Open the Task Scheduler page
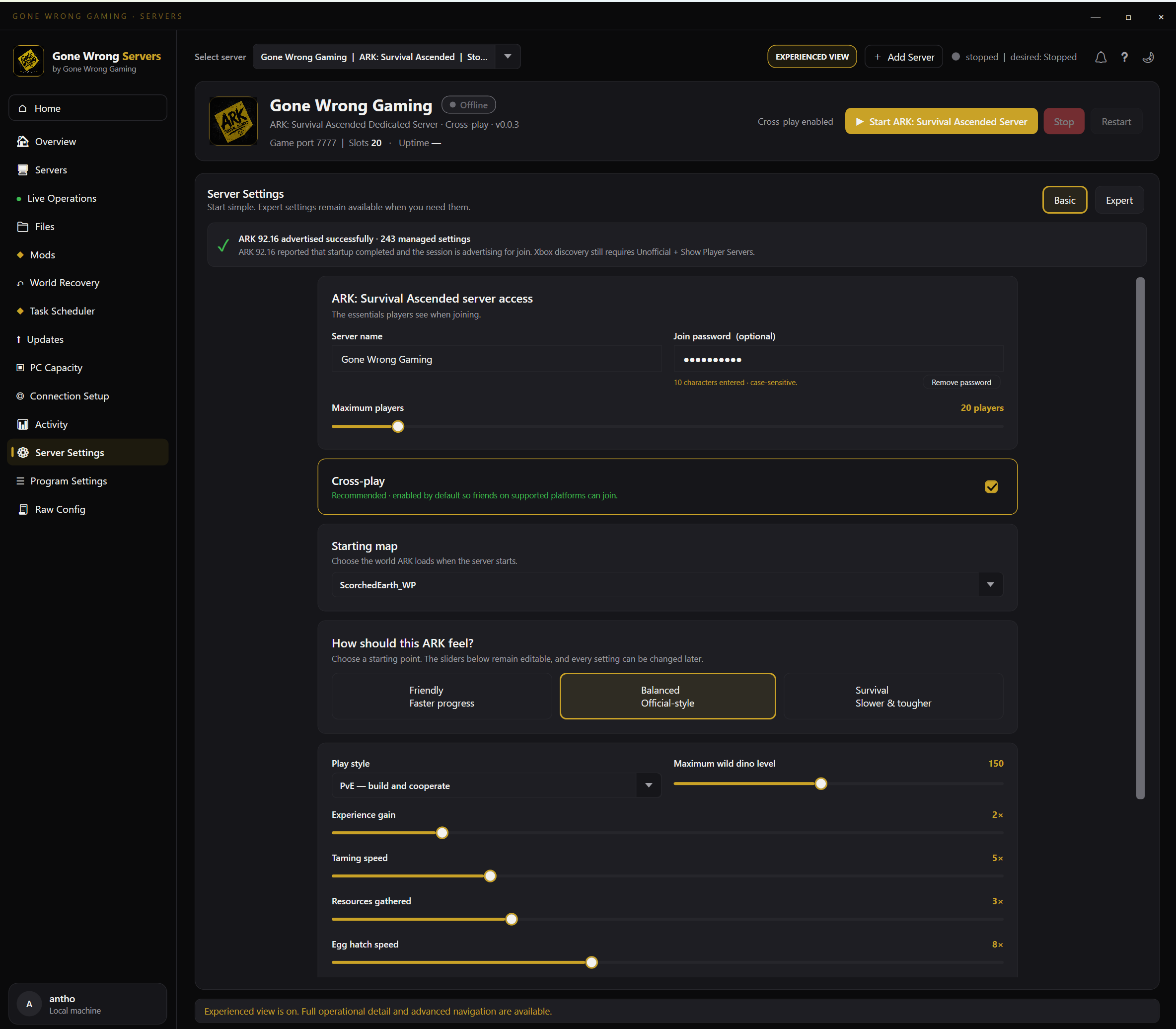 (x=88, y=311)
